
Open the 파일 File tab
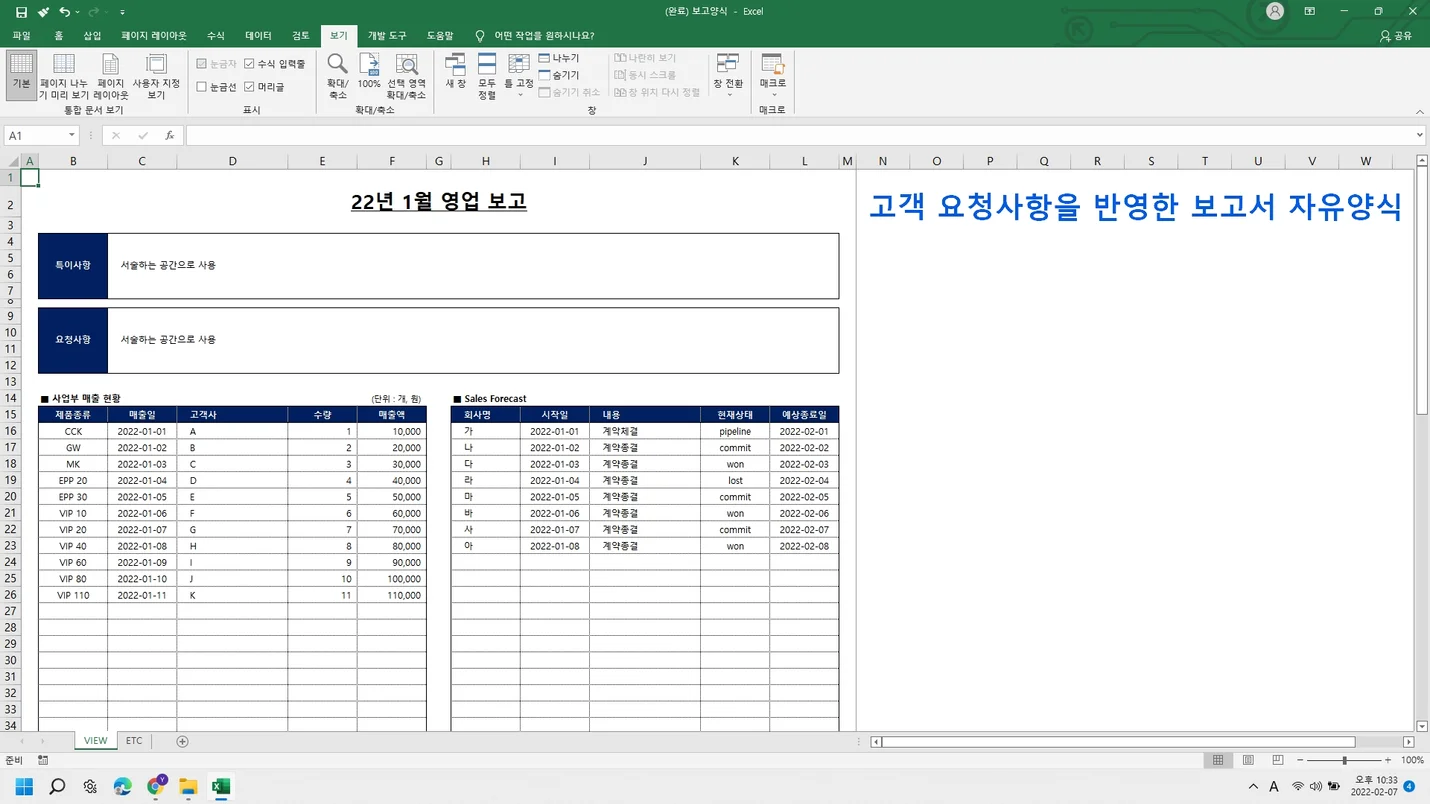coord(21,35)
